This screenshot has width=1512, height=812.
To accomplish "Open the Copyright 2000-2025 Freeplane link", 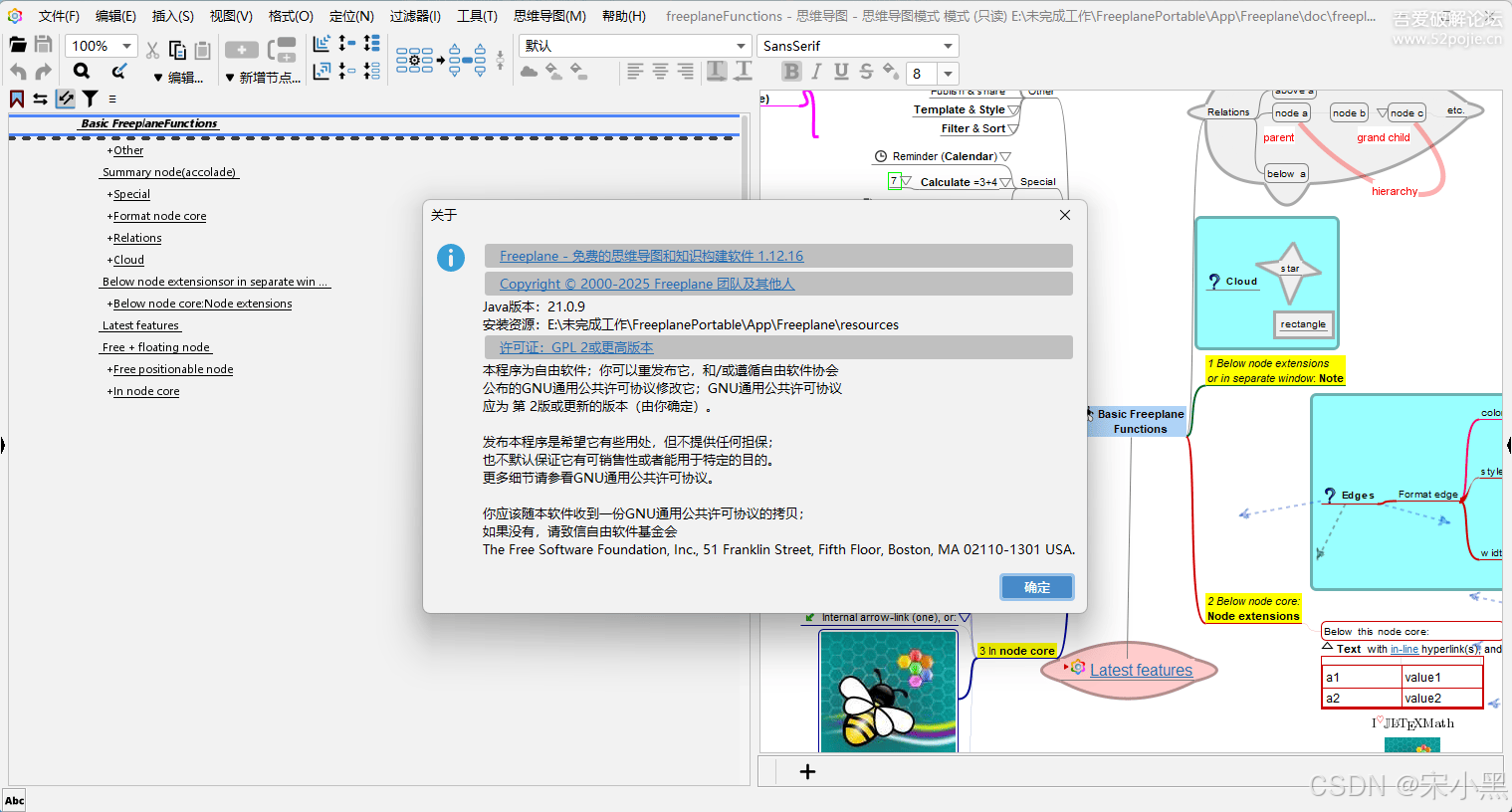I will point(647,284).
